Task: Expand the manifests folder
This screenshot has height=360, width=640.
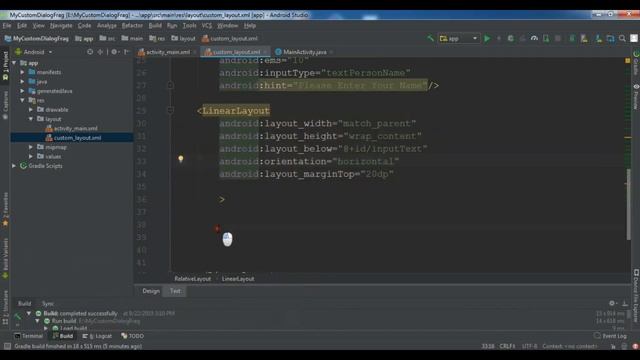Action: pos(23,72)
